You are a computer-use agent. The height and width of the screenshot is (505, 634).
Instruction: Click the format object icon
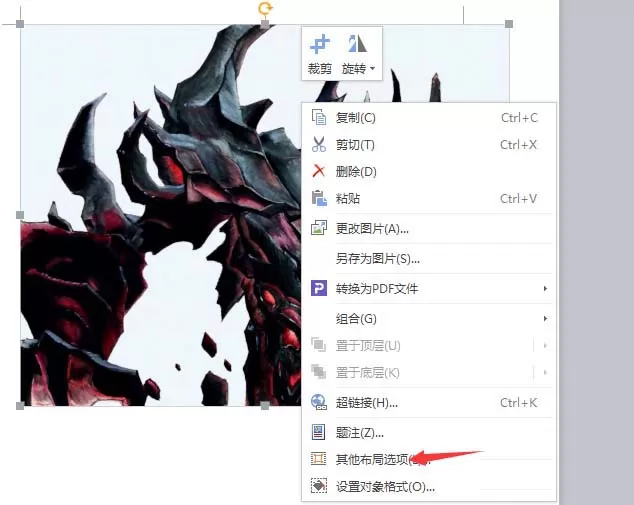[x=319, y=486]
